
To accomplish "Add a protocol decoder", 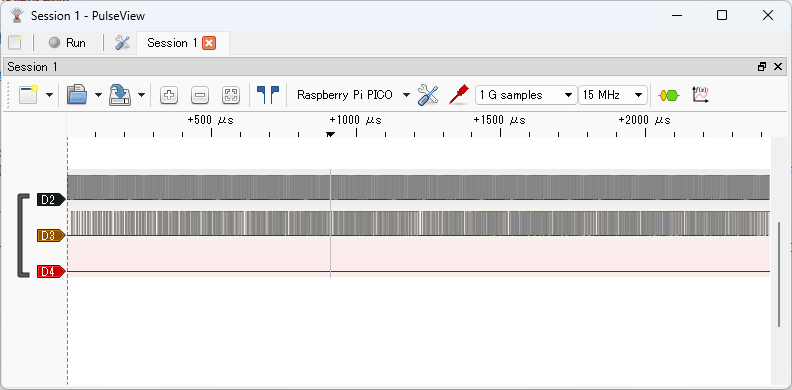I will click(669, 95).
